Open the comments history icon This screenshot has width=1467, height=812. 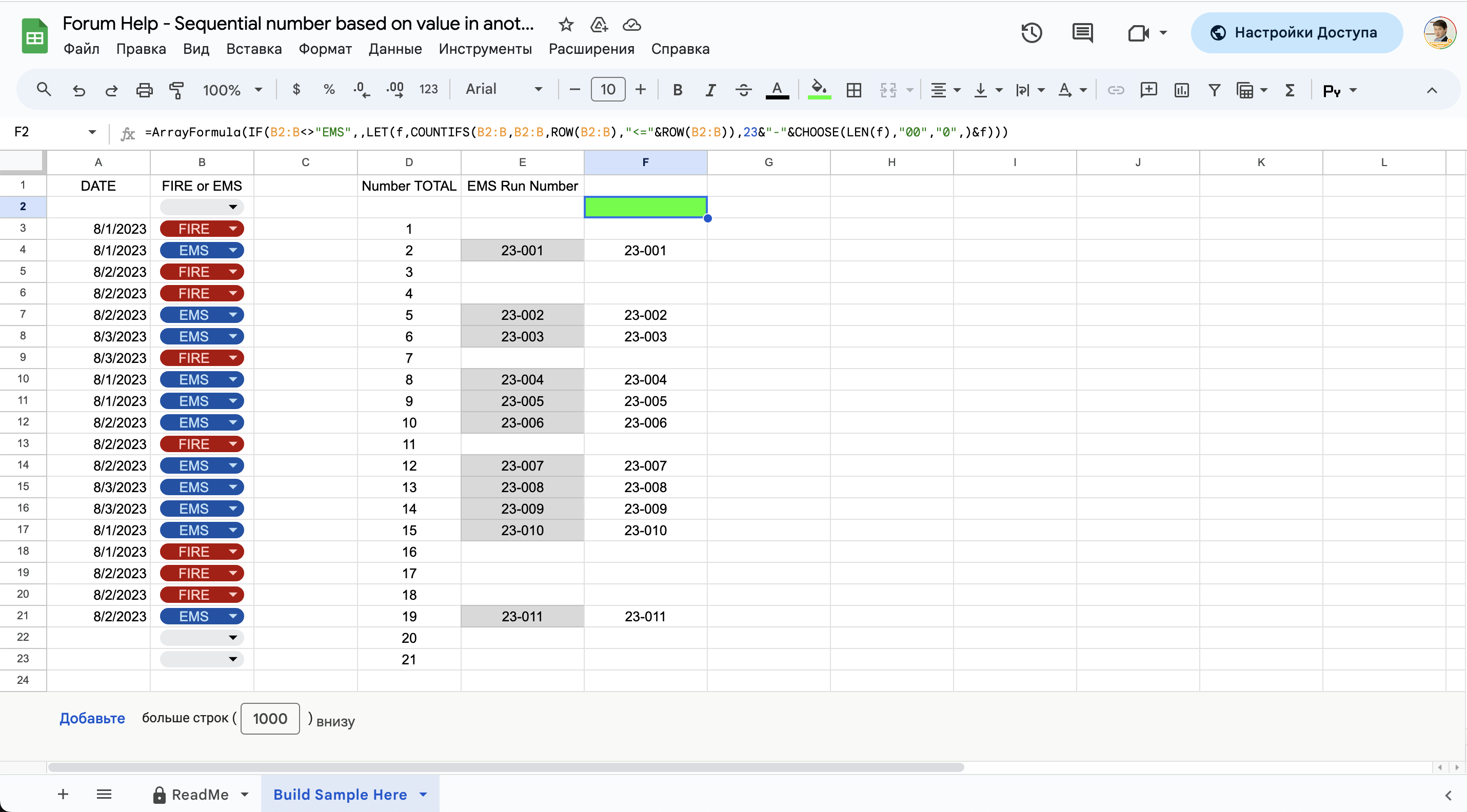click(x=1082, y=32)
